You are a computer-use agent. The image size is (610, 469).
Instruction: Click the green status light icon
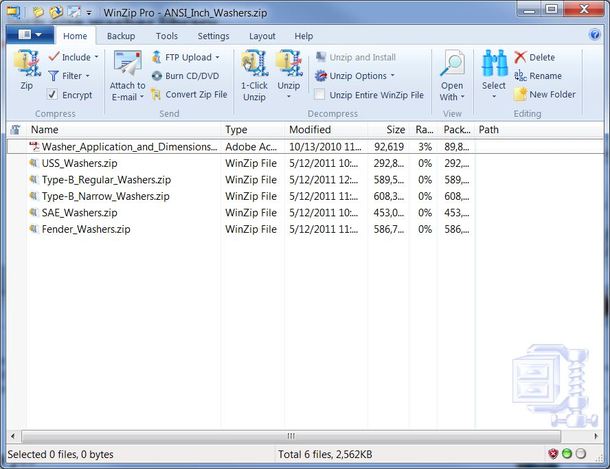(x=567, y=453)
